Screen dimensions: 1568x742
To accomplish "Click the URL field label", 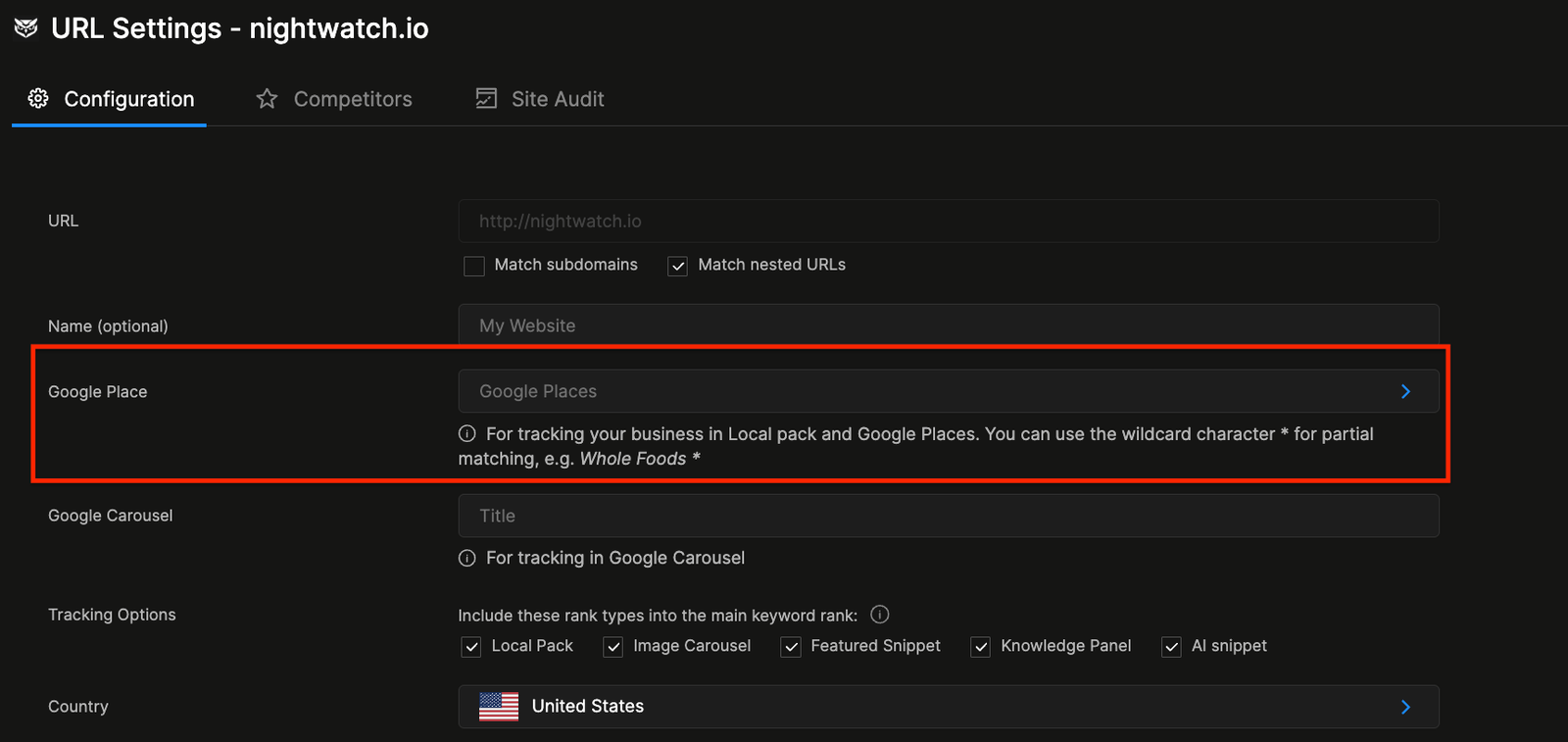I will 64,221.
